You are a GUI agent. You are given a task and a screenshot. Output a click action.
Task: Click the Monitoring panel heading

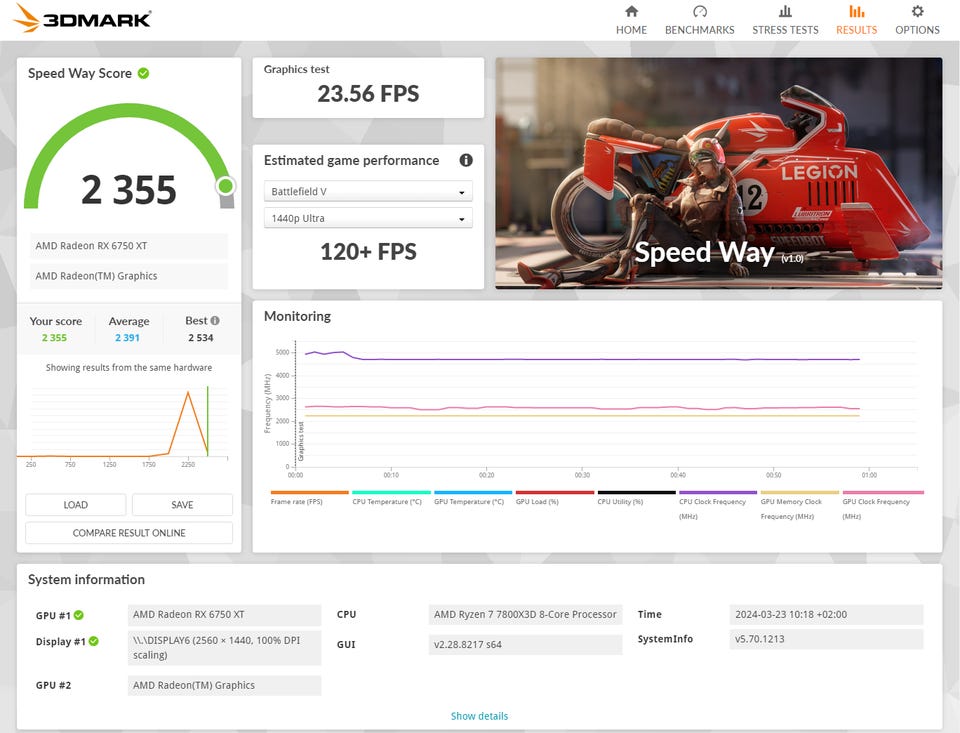pyautogui.click(x=297, y=316)
